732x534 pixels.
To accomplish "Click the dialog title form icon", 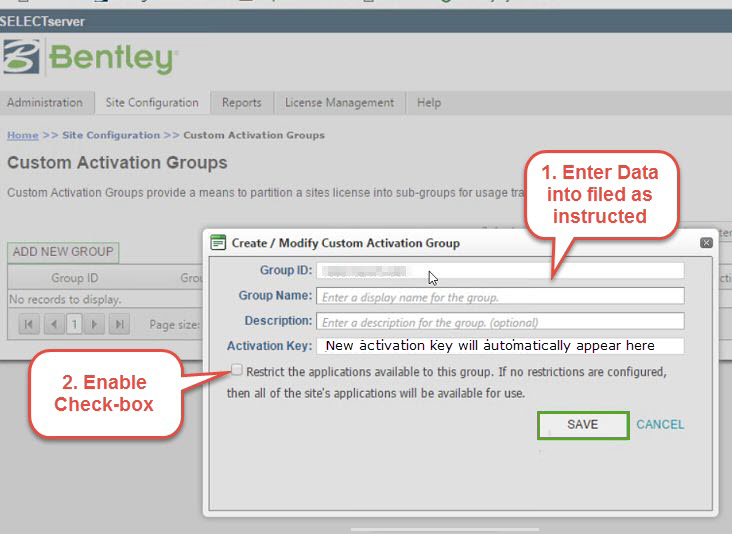I will (x=218, y=243).
